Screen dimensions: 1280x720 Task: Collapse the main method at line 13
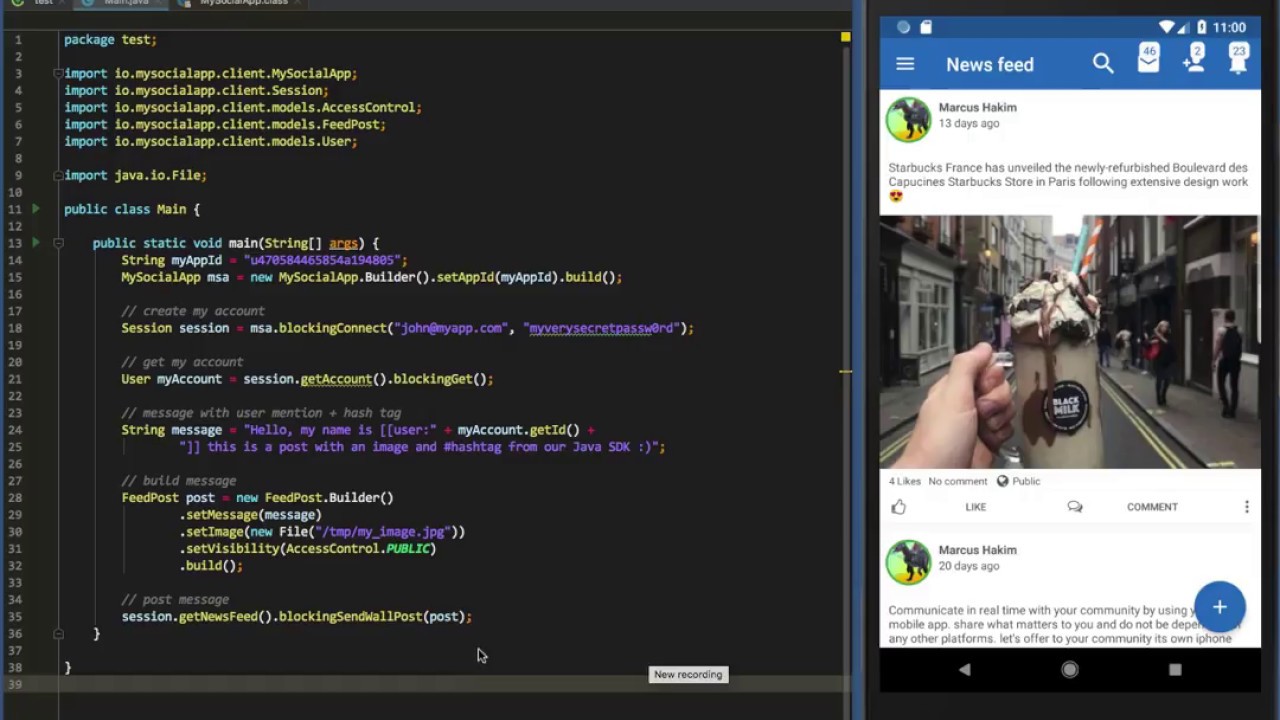pyautogui.click(x=58, y=243)
